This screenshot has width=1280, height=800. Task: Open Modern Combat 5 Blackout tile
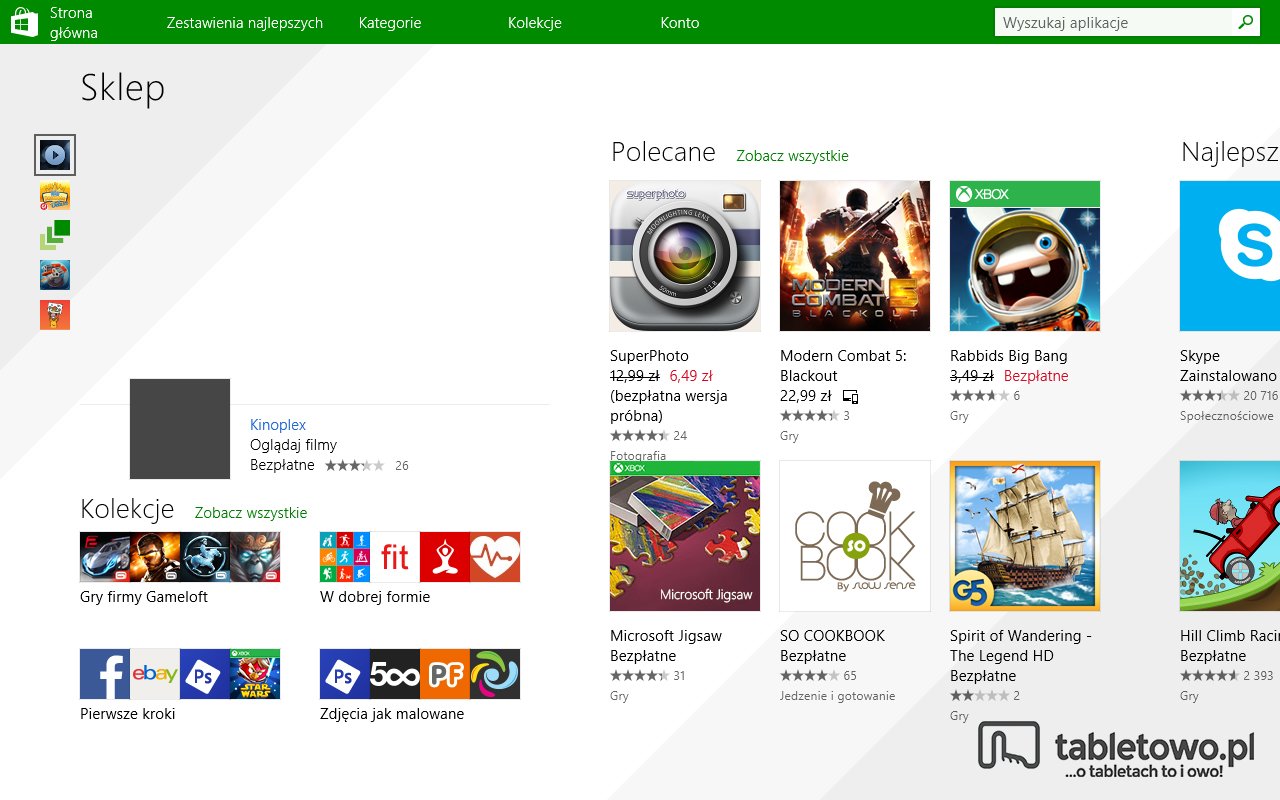[855, 256]
